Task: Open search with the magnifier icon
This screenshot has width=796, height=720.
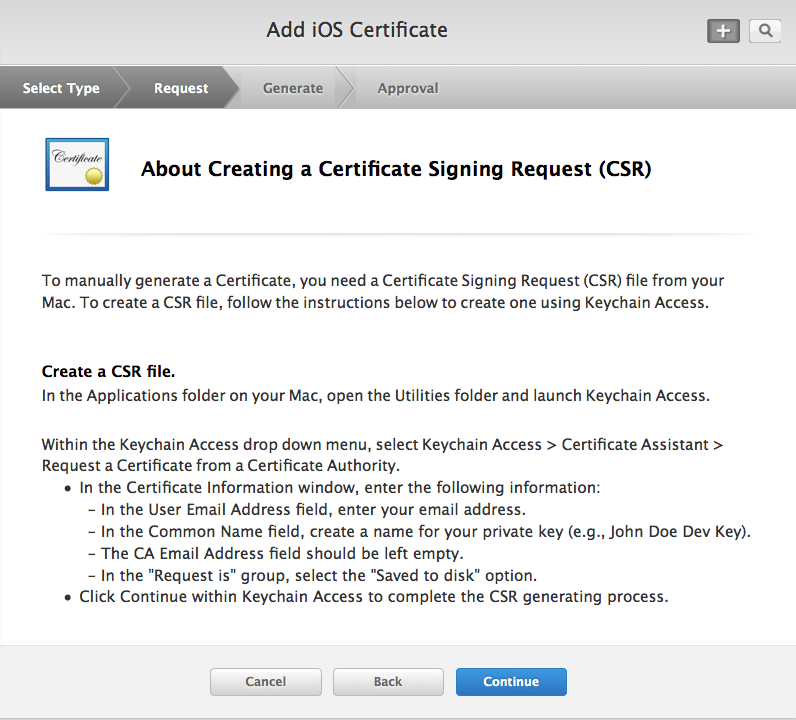Action: (x=765, y=31)
